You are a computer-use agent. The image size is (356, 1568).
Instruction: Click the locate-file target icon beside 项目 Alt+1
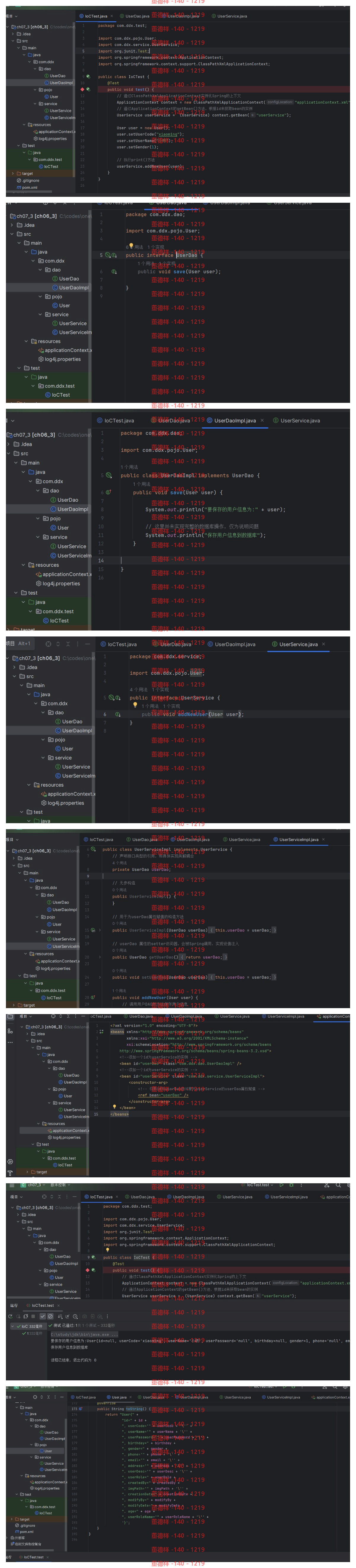(x=47, y=643)
